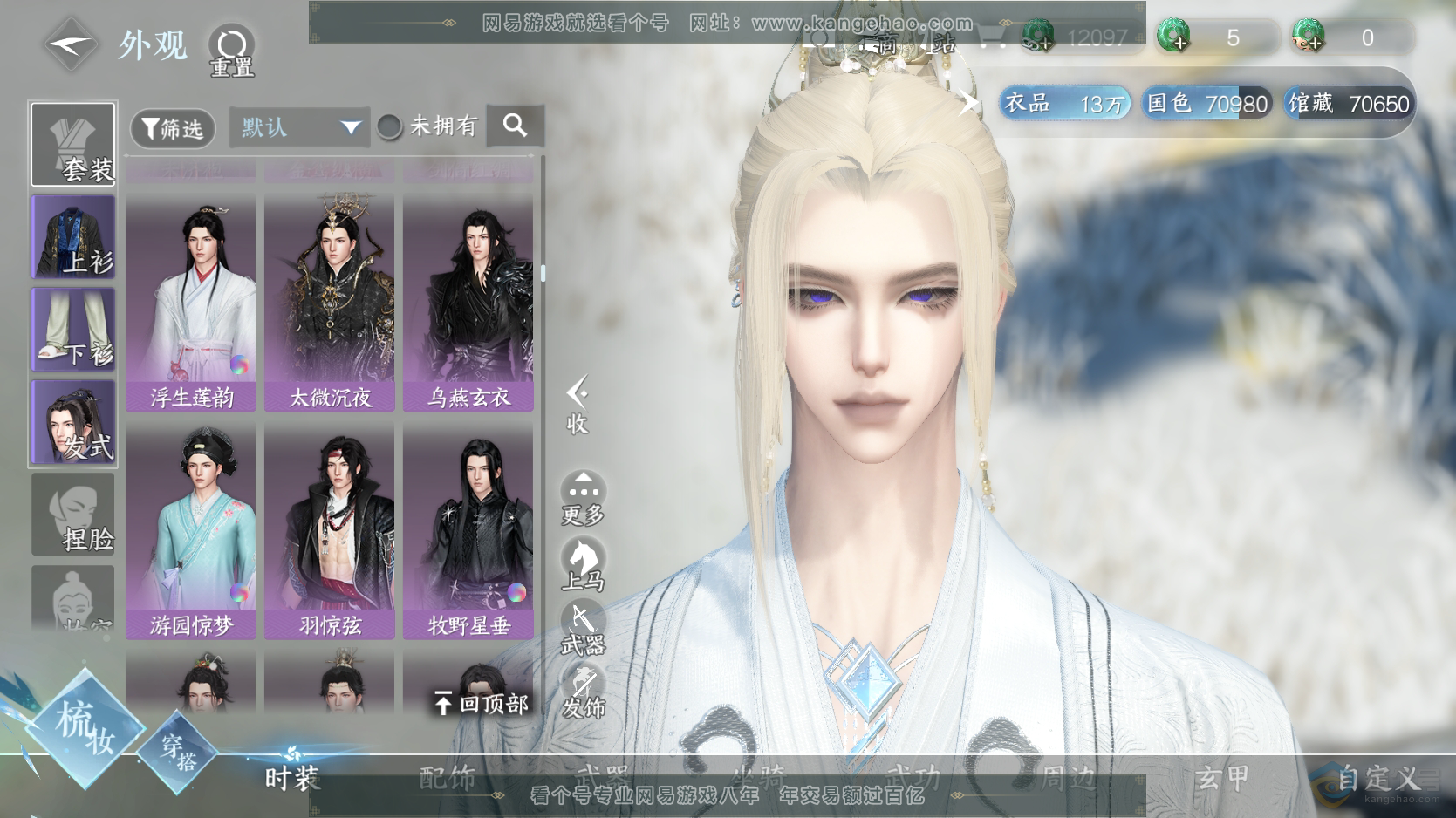Viewport: 1456px width, 818px height.
Task: Open the 套装 outfit set category
Action: tap(73, 144)
